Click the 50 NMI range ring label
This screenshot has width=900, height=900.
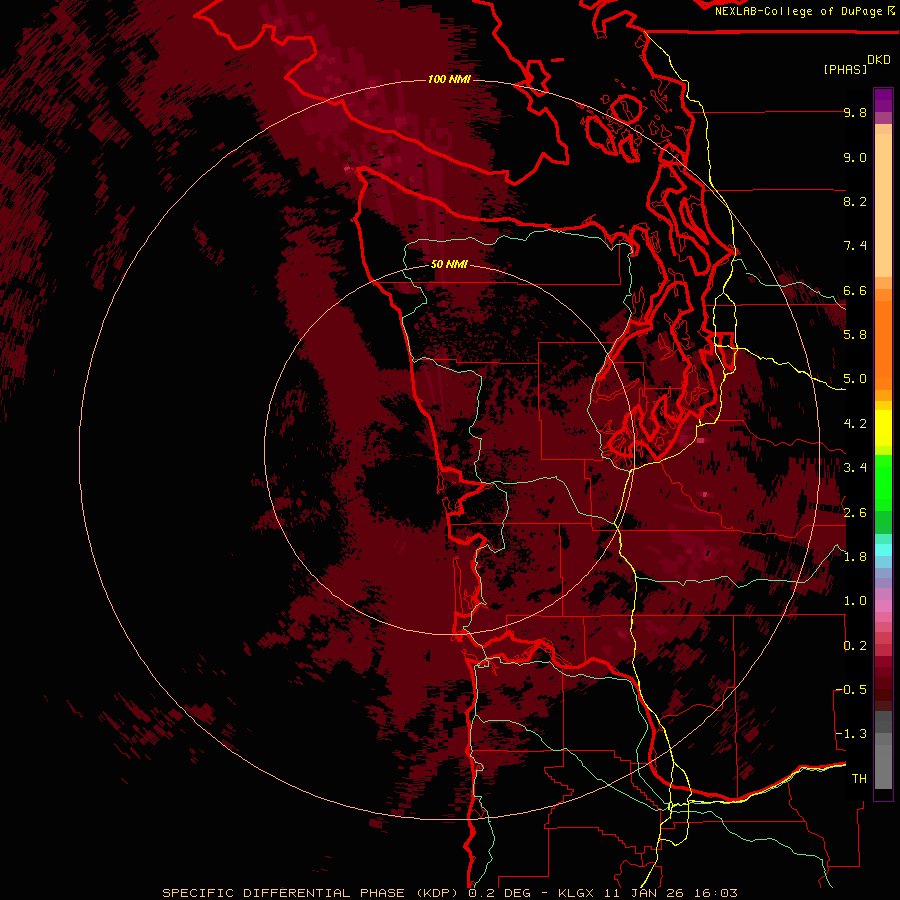(449, 264)
